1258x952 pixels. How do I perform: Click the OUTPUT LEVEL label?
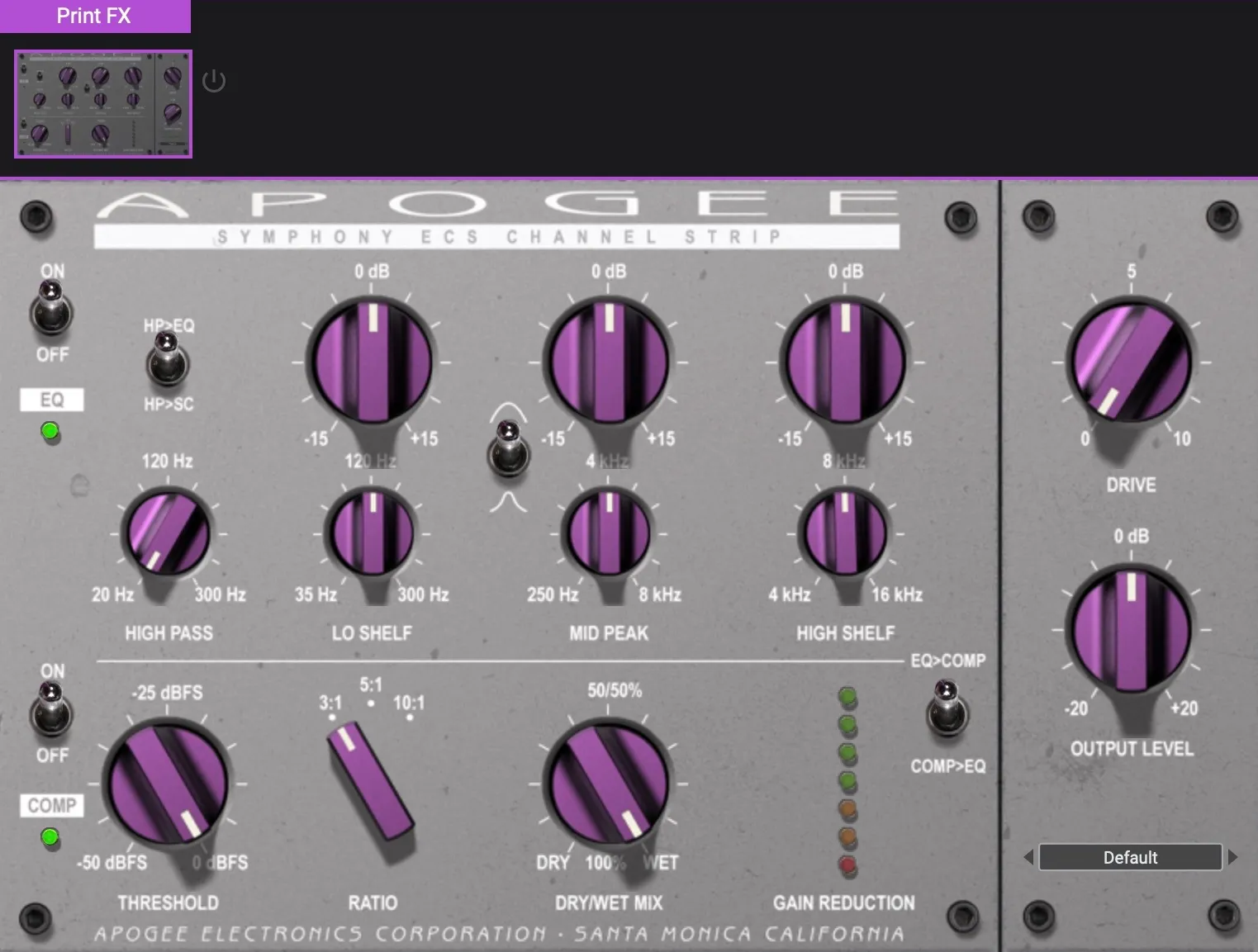click(x=1132, y=749)
